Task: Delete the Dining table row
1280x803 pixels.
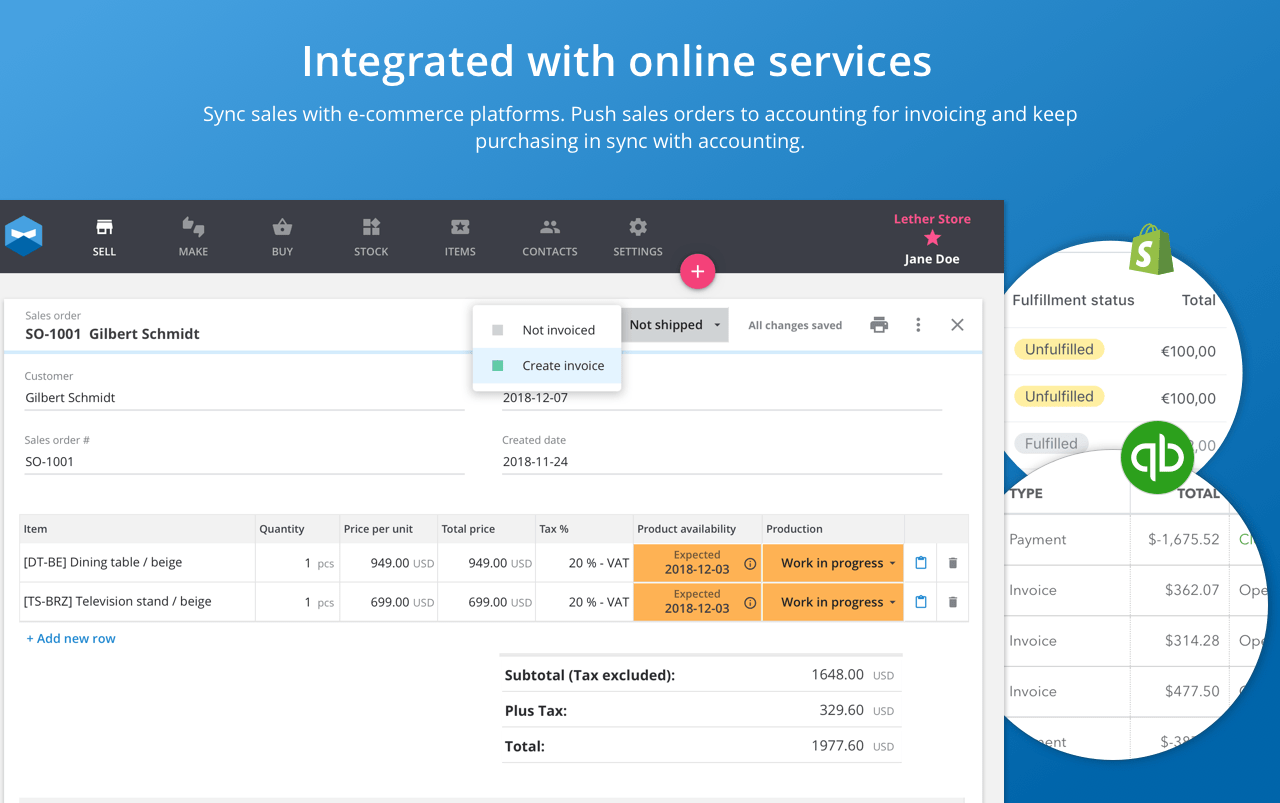Action: pyautogui.click(x=953, y=563)
